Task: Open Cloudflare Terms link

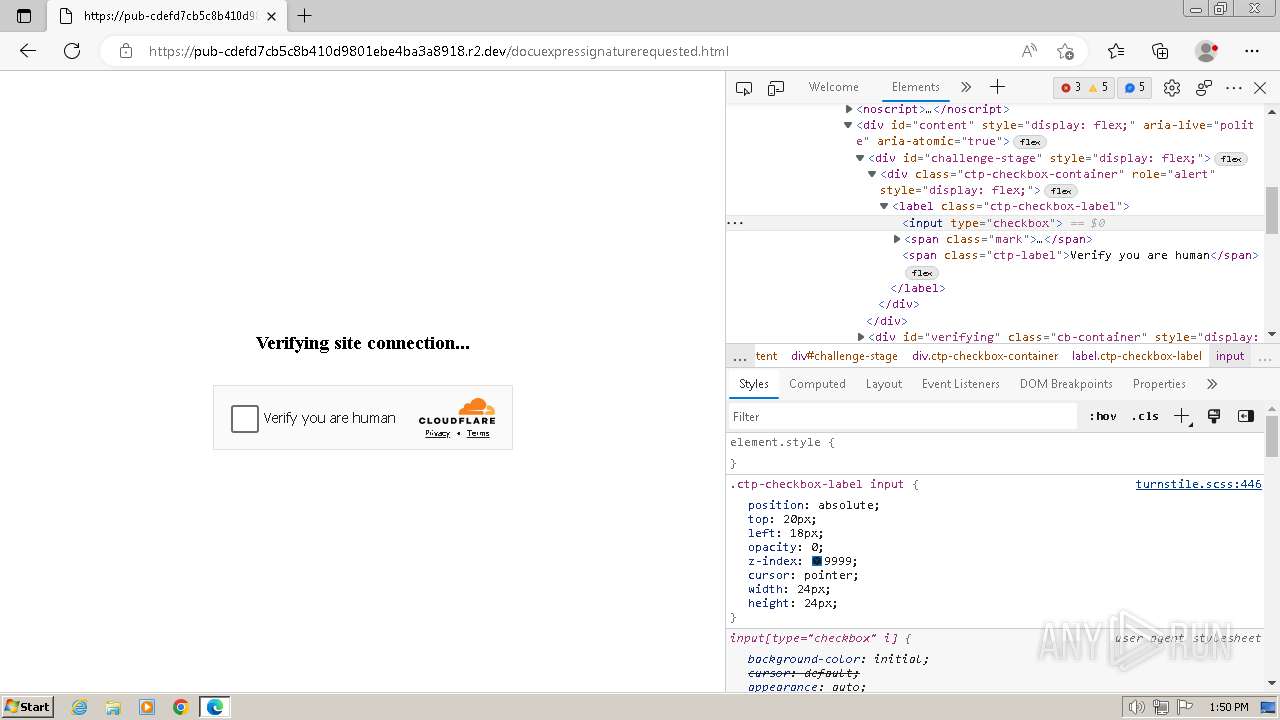Action: (478, 434)
